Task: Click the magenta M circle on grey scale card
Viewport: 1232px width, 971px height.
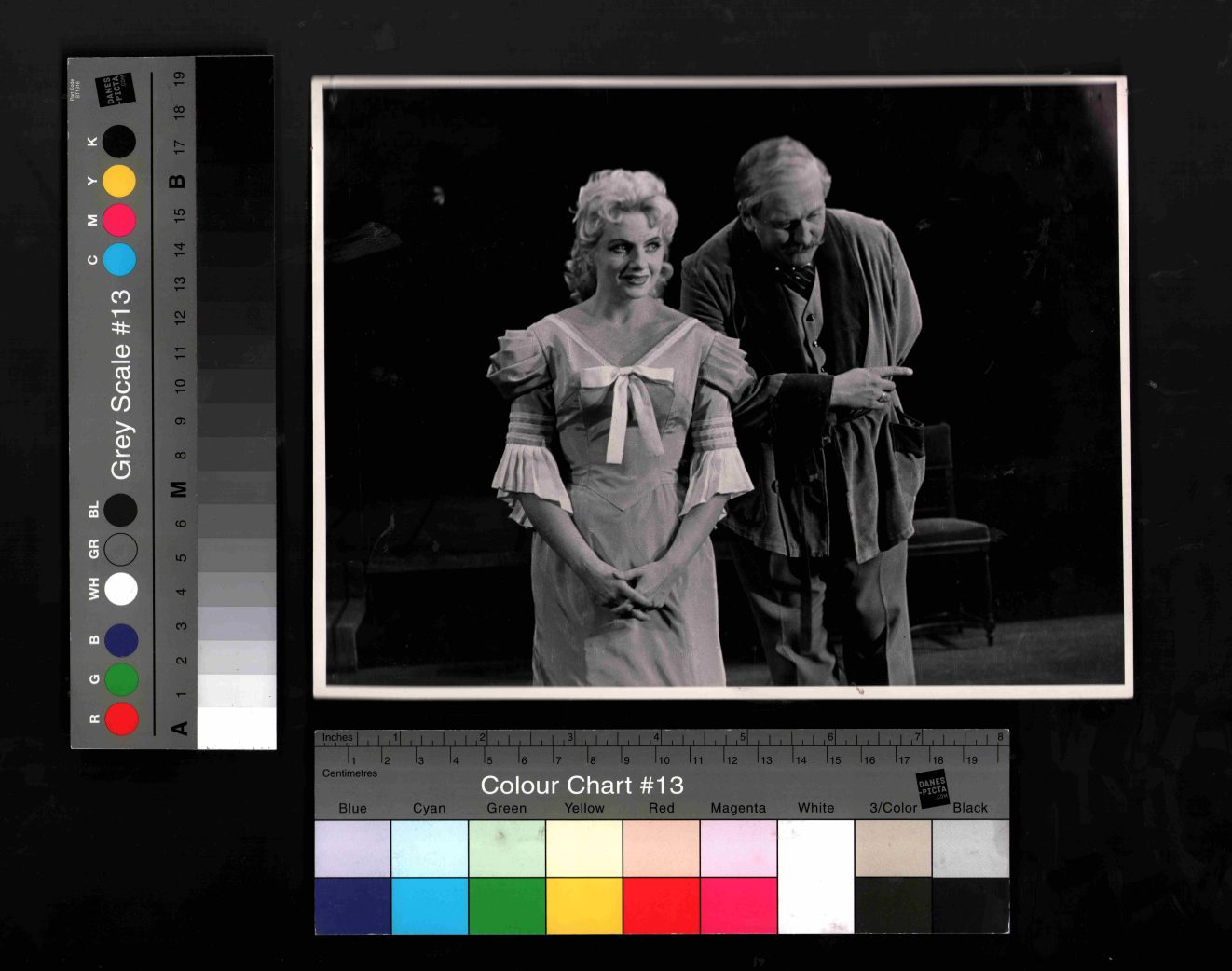Action: [119, 220]
